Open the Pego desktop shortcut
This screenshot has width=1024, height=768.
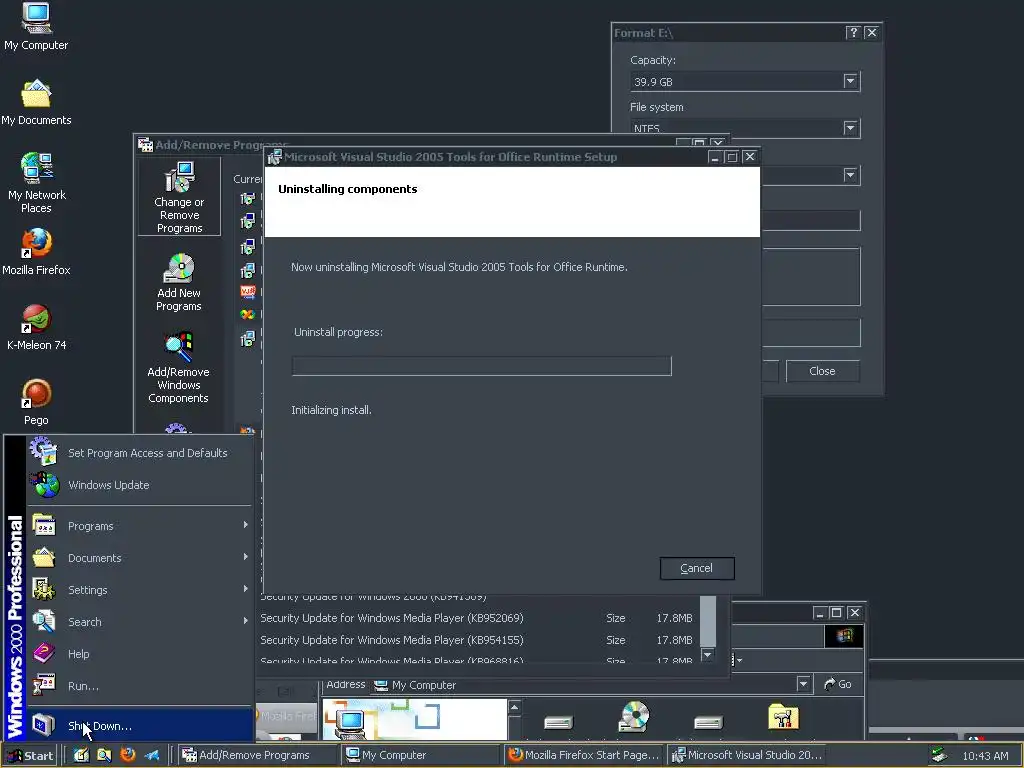(36, 402)
